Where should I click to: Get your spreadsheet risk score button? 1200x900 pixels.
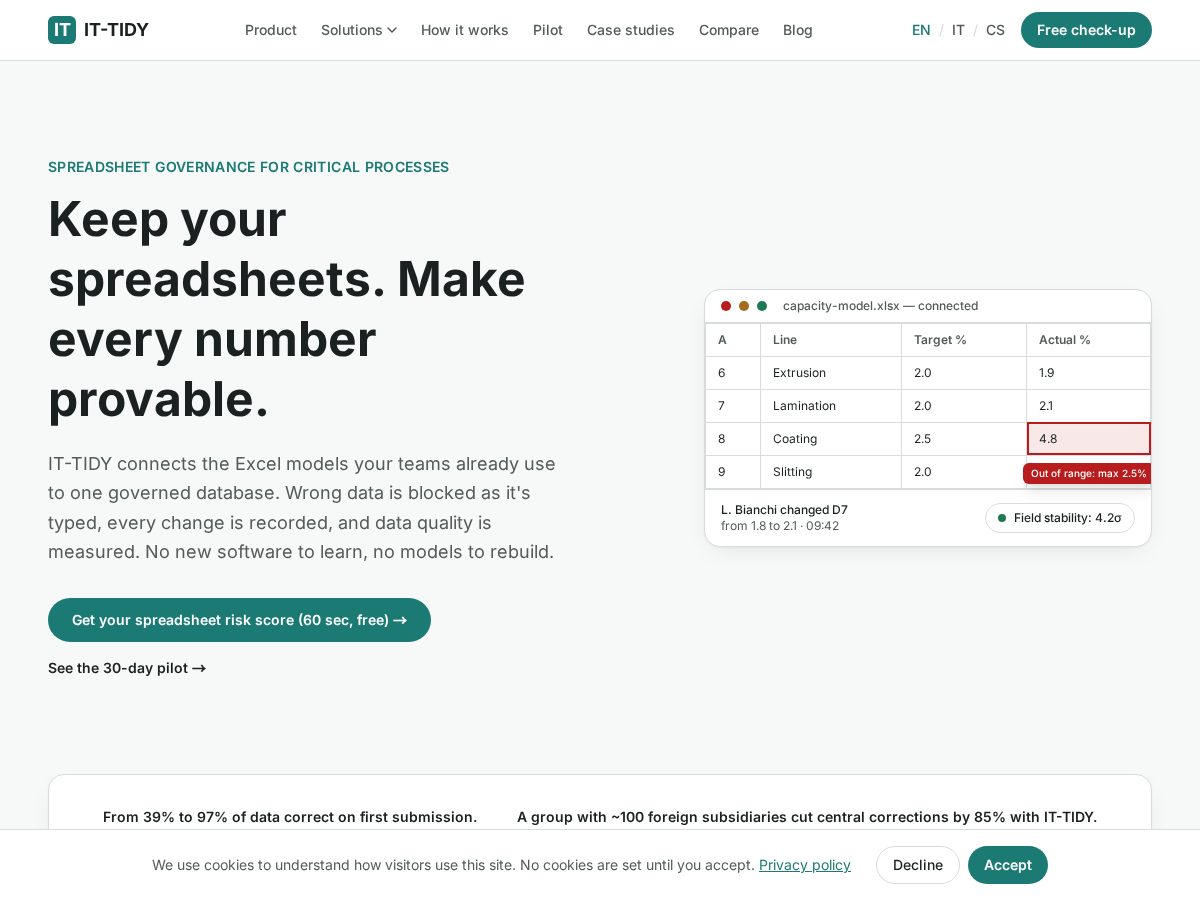click(x=239, y=620)
